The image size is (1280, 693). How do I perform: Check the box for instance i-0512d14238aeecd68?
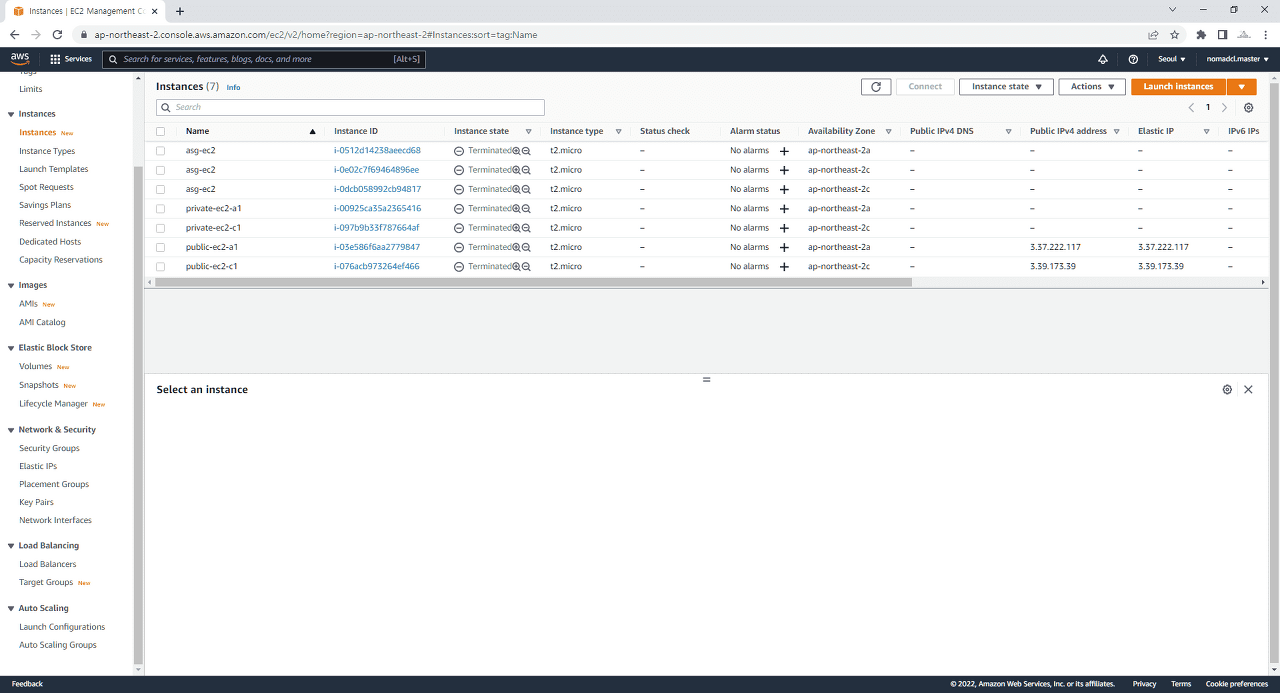click(160, 151)
